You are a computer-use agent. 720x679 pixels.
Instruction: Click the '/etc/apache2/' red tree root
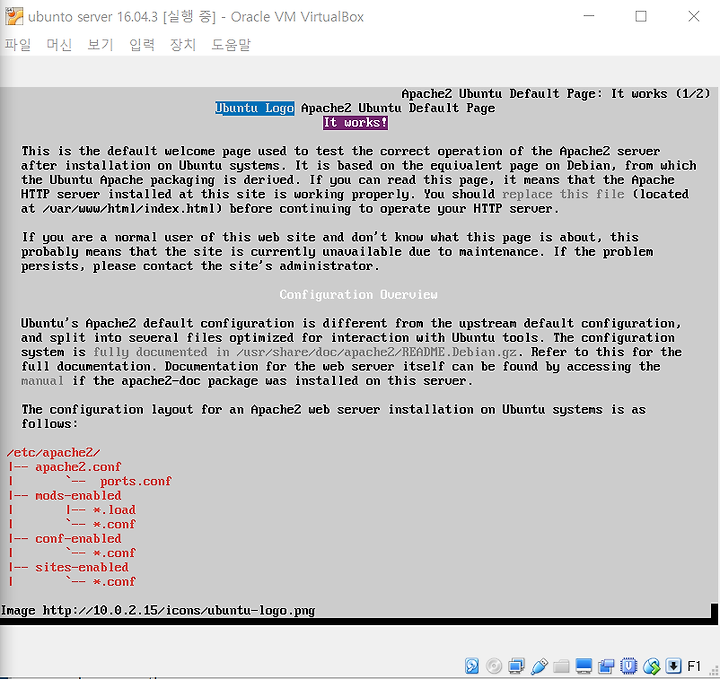point(53,453)
